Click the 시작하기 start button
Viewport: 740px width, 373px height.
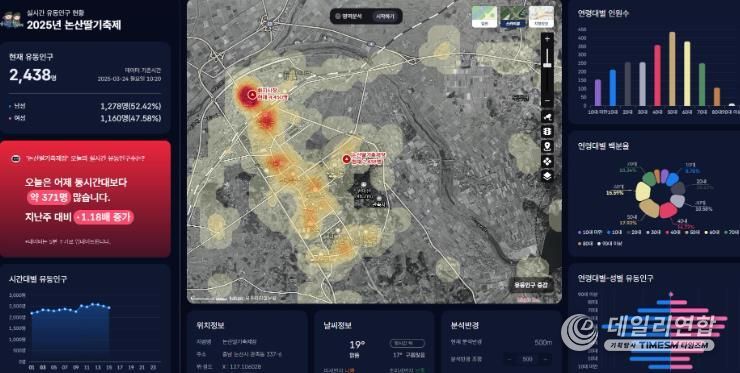tap(386, 16)
